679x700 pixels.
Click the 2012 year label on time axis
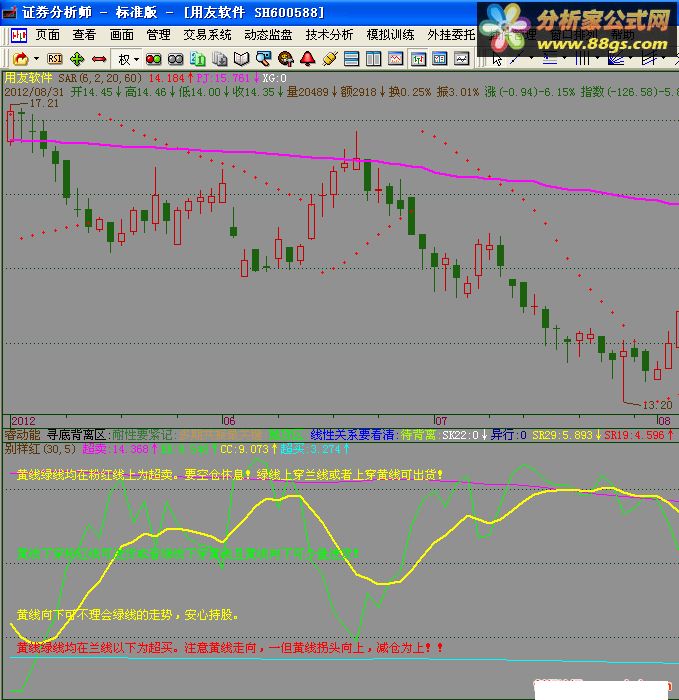pyautogui.click(x=23, y=421)
